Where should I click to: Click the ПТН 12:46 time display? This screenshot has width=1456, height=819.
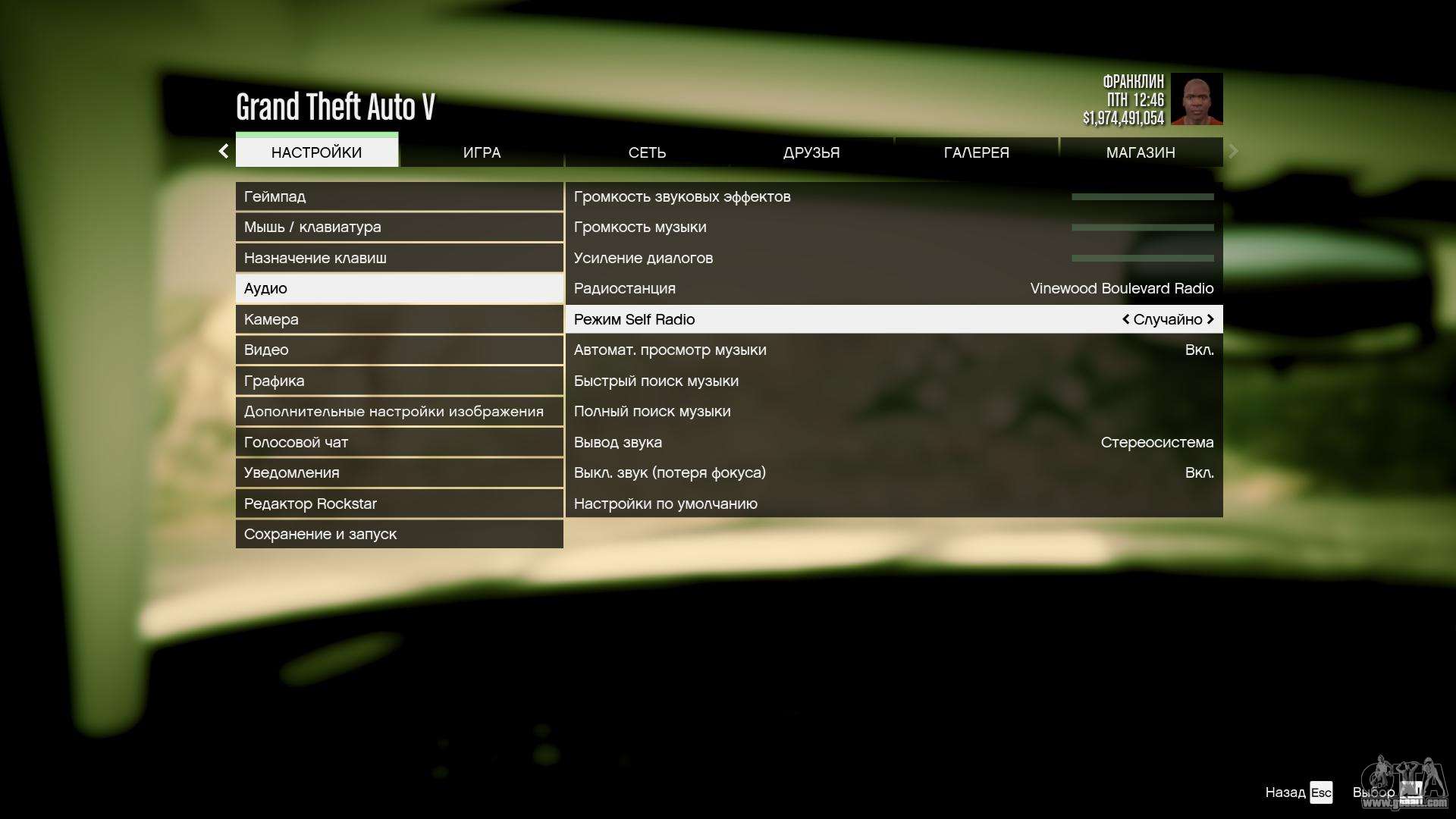[1135, 100]
